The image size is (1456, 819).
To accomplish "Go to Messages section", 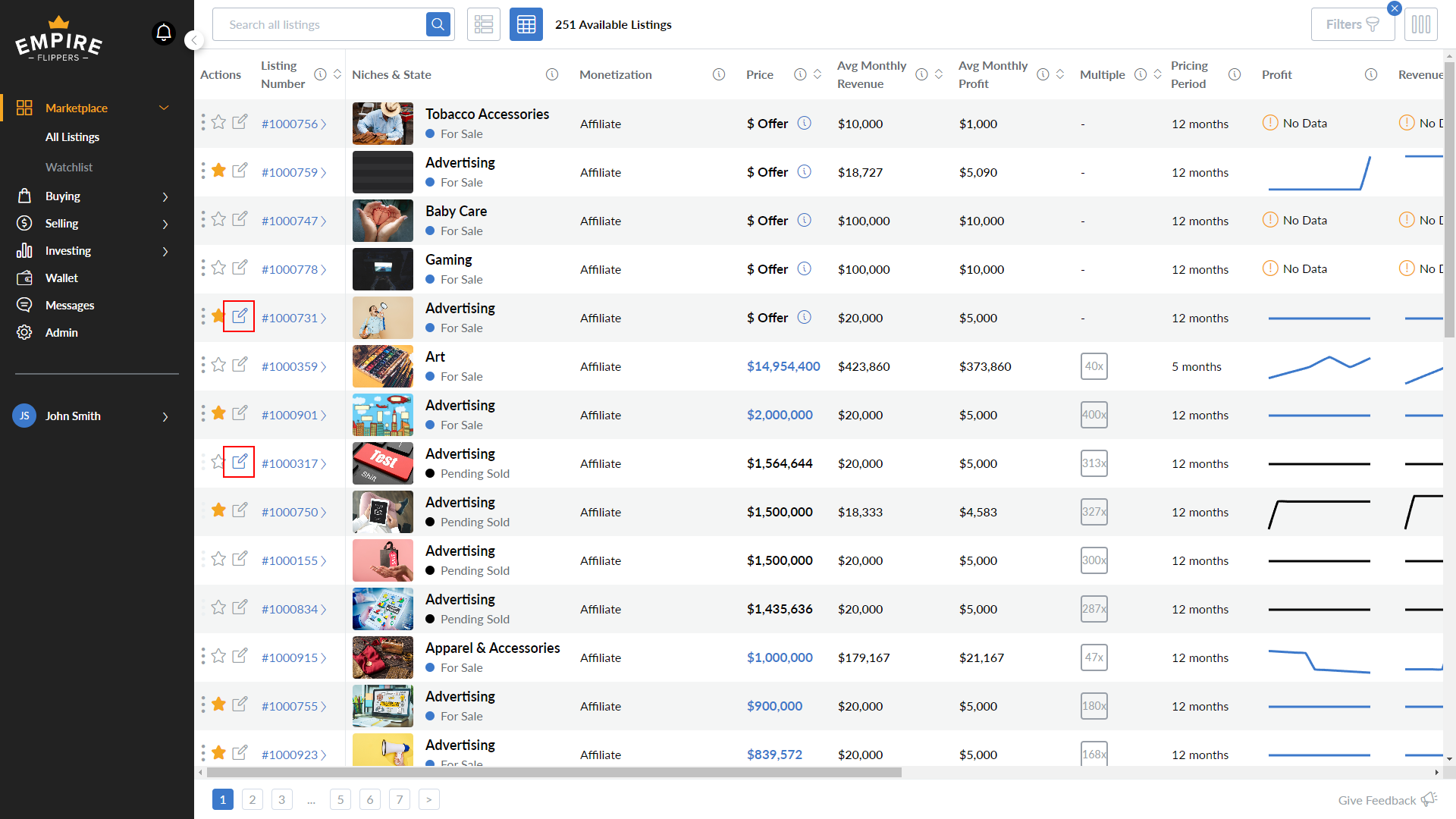I will (70, 306).
